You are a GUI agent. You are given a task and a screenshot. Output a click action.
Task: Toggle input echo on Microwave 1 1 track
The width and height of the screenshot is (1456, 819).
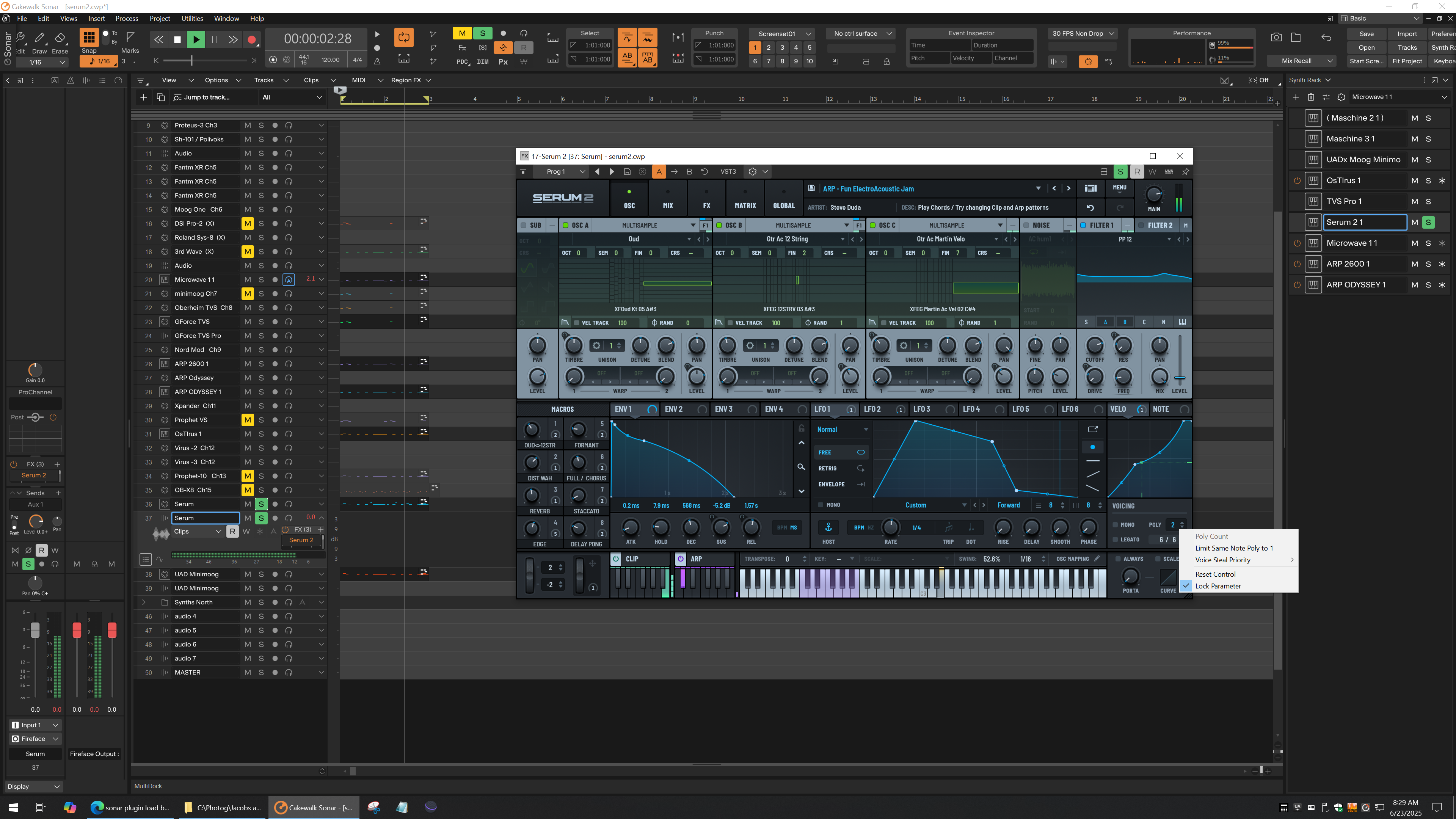click(288, 279)
